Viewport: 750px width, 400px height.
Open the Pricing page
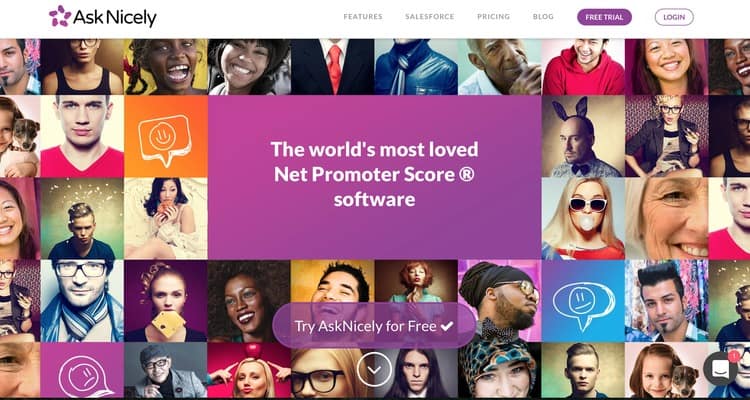coord(494,17)
